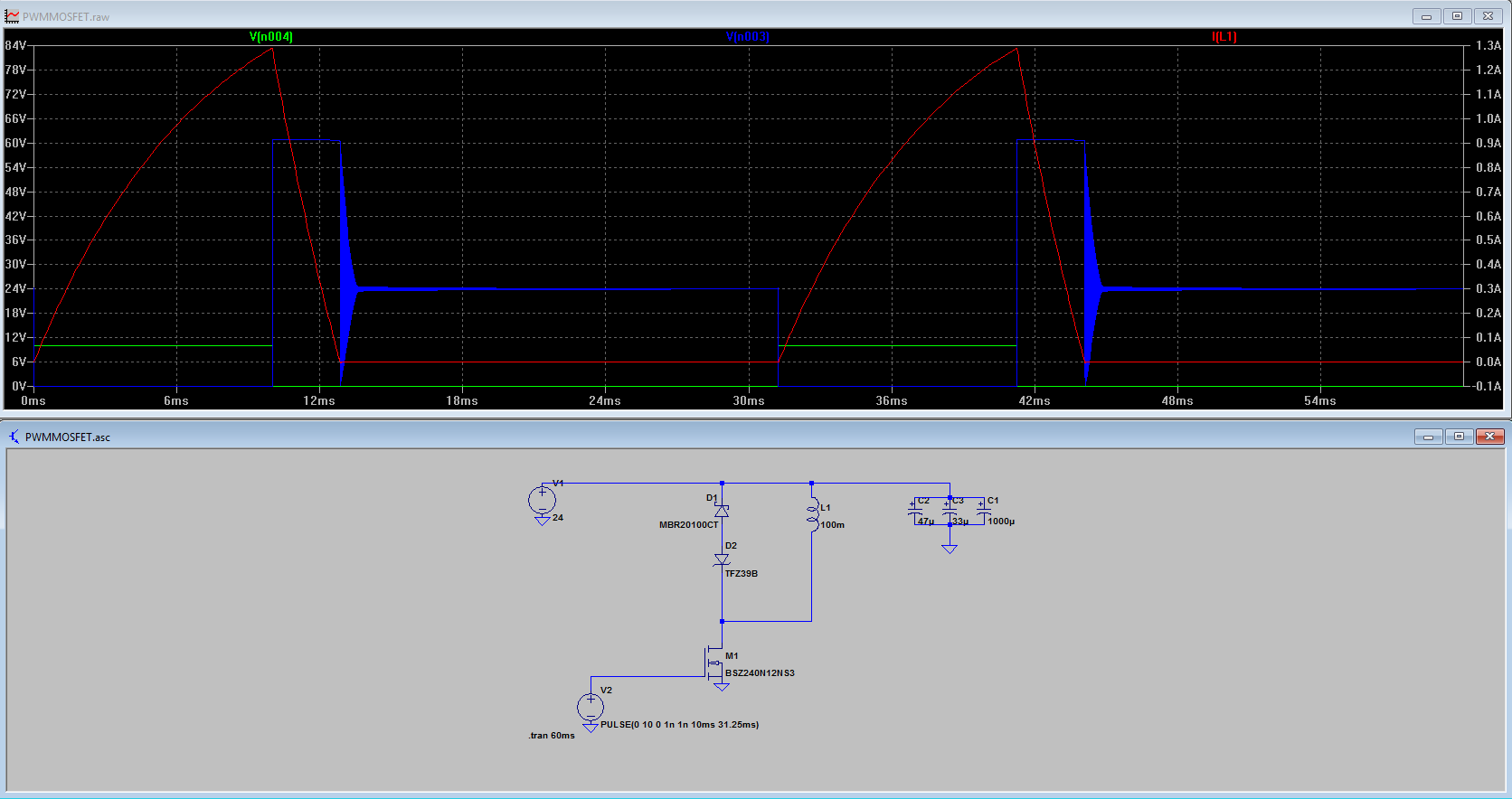Click the 12ms label on time axis
The width and height of the screenshot is (1512, 799).
pos(319,400)
